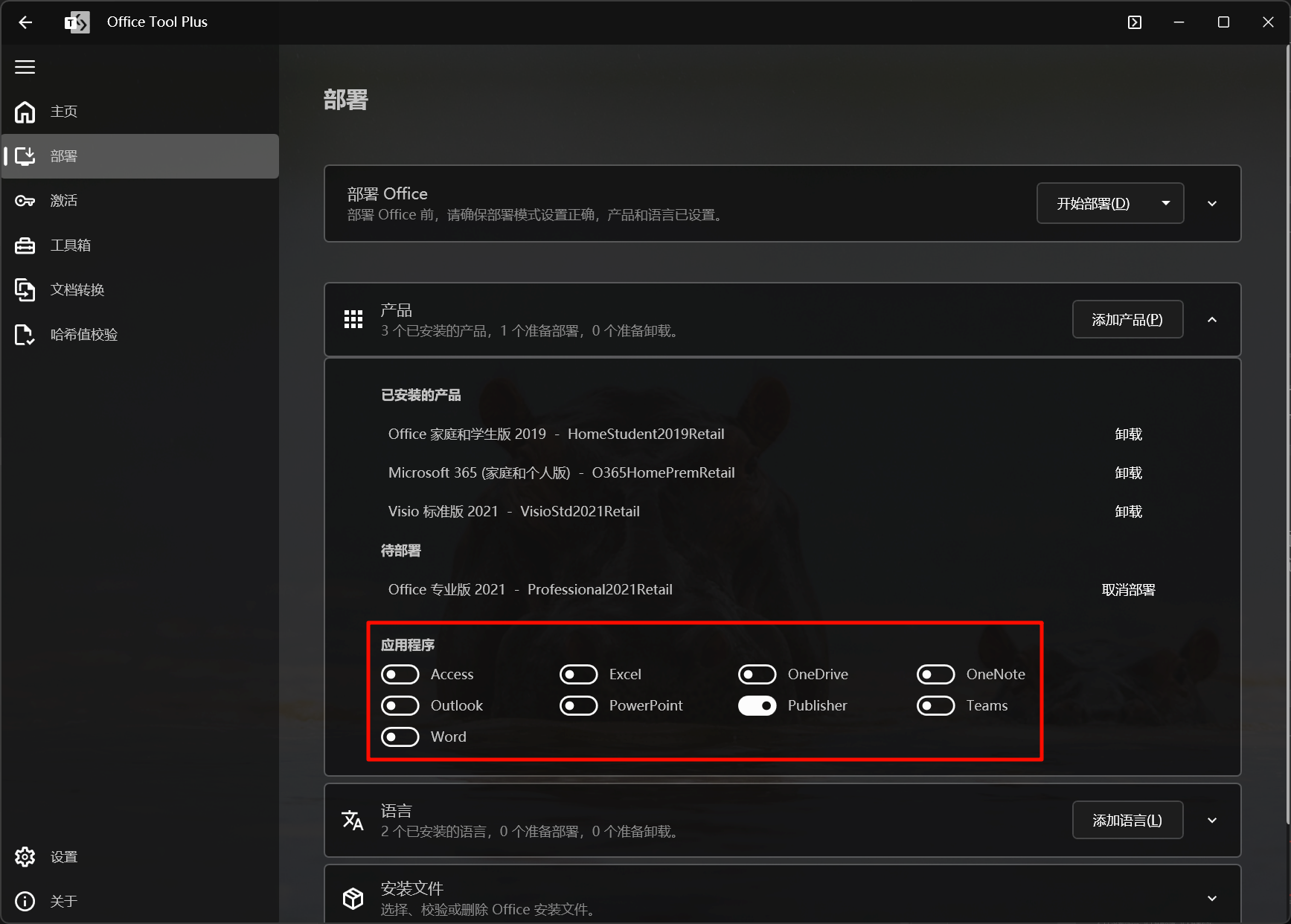Click the back arrow in title bar
The height and width of the screenshot is (924, 1291).
25,22
